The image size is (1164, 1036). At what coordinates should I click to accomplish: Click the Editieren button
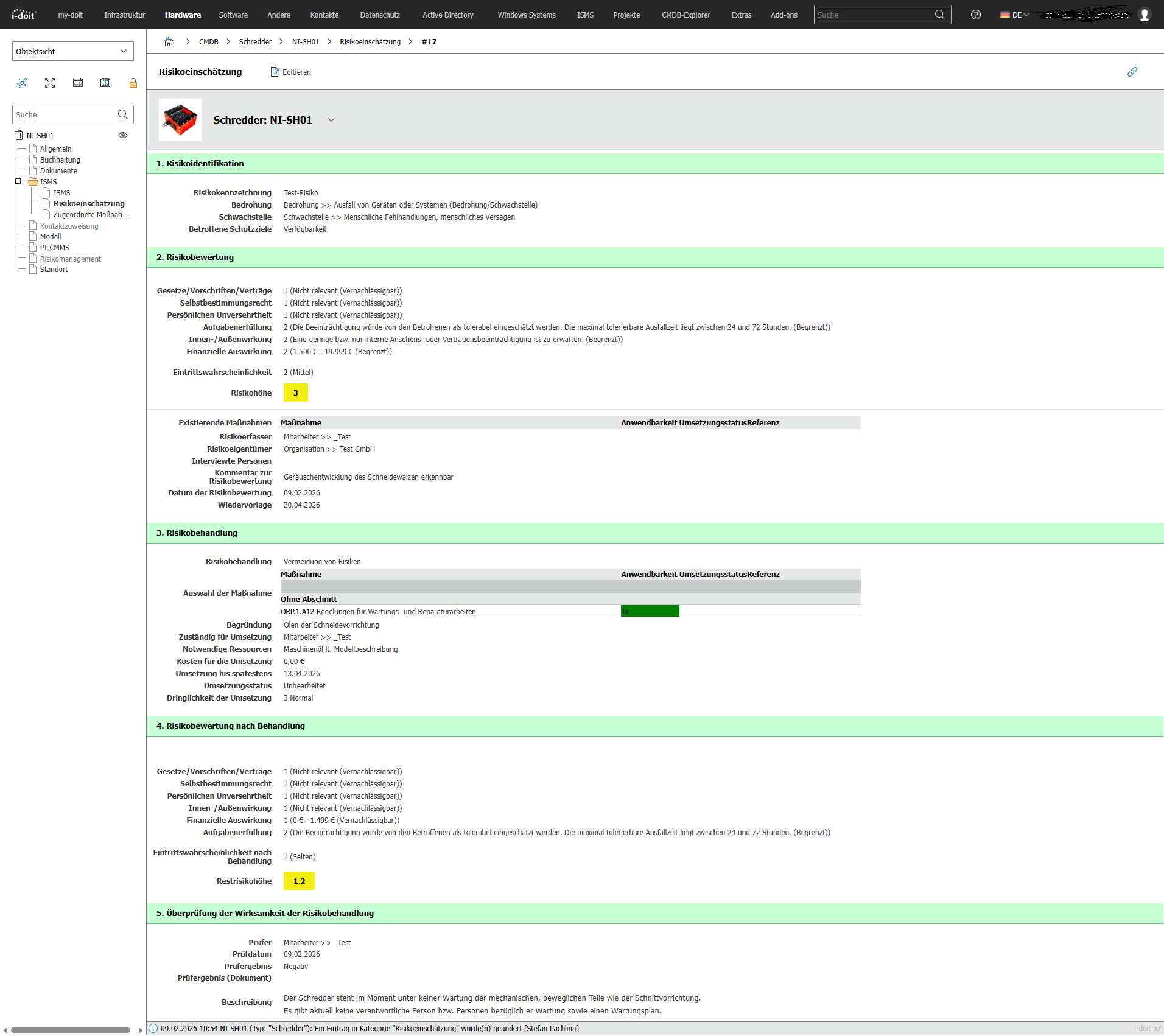[290, 72]
